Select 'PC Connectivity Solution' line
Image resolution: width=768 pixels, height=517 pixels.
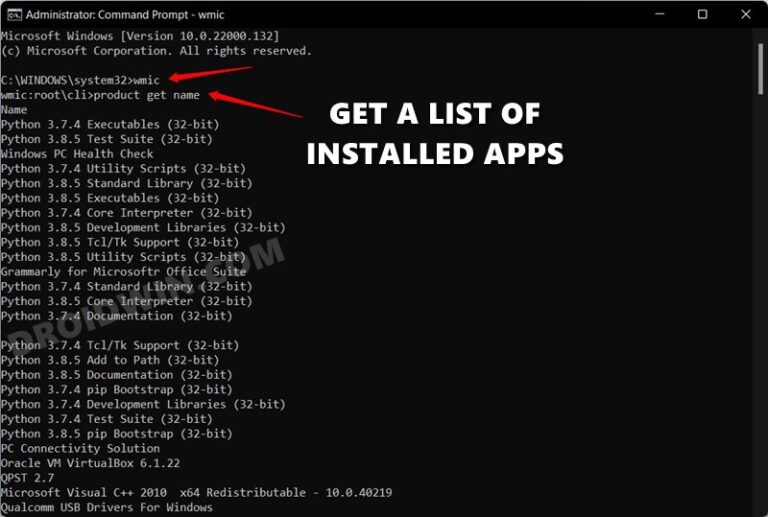coord(80,448)
